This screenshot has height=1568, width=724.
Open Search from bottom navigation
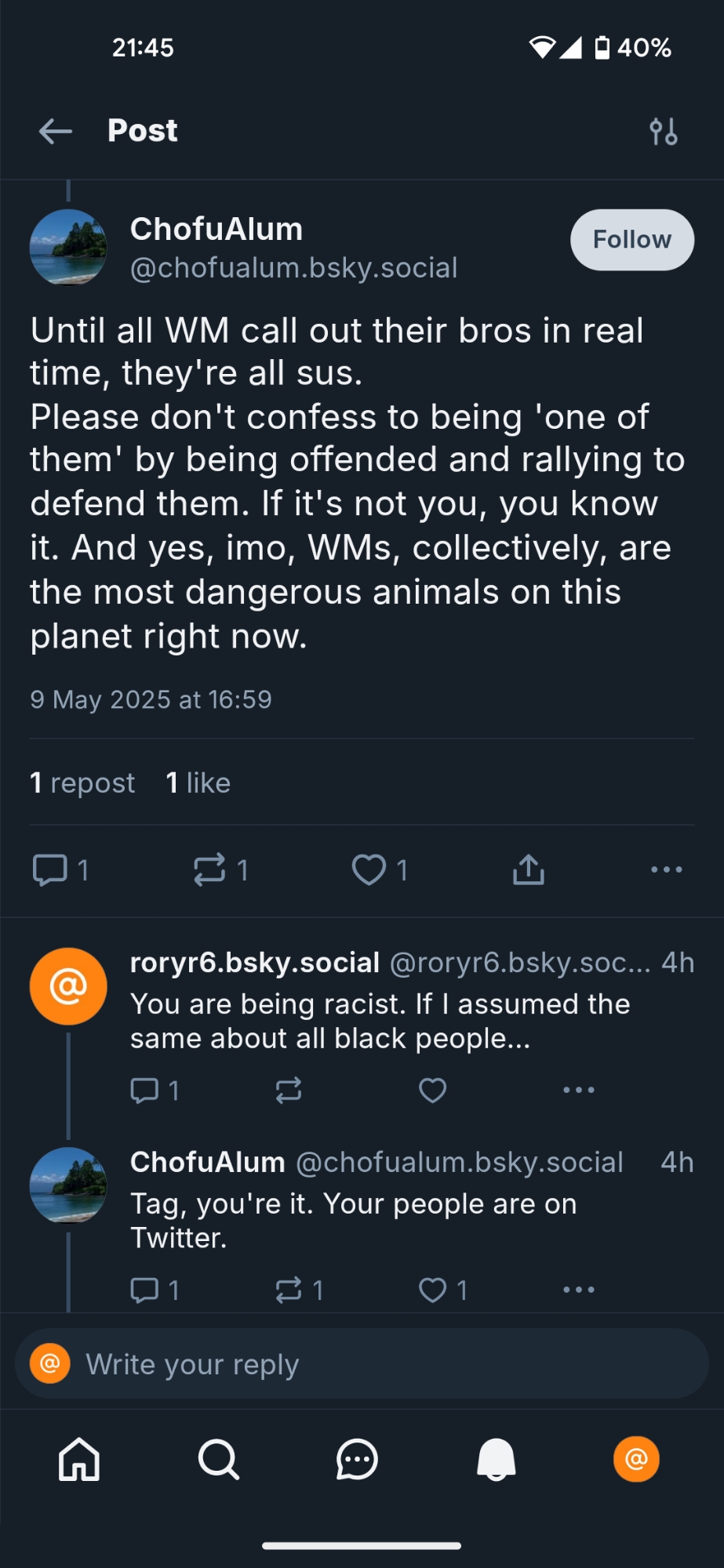[x=218, y=1460]
